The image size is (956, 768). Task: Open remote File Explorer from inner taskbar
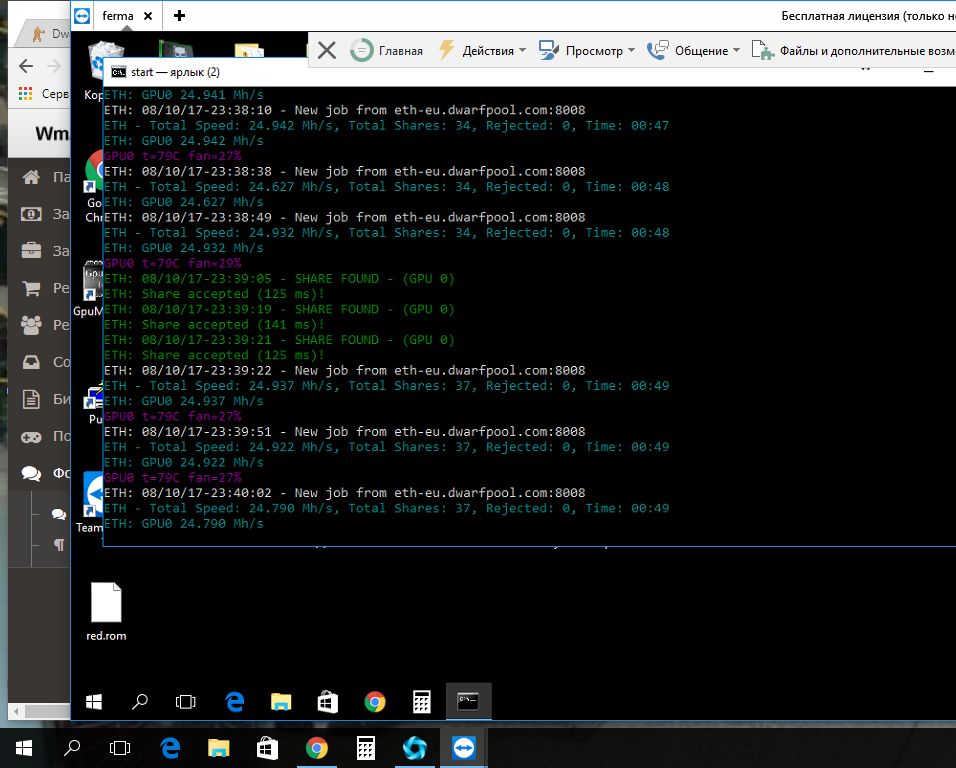click(x=281, y=702)
